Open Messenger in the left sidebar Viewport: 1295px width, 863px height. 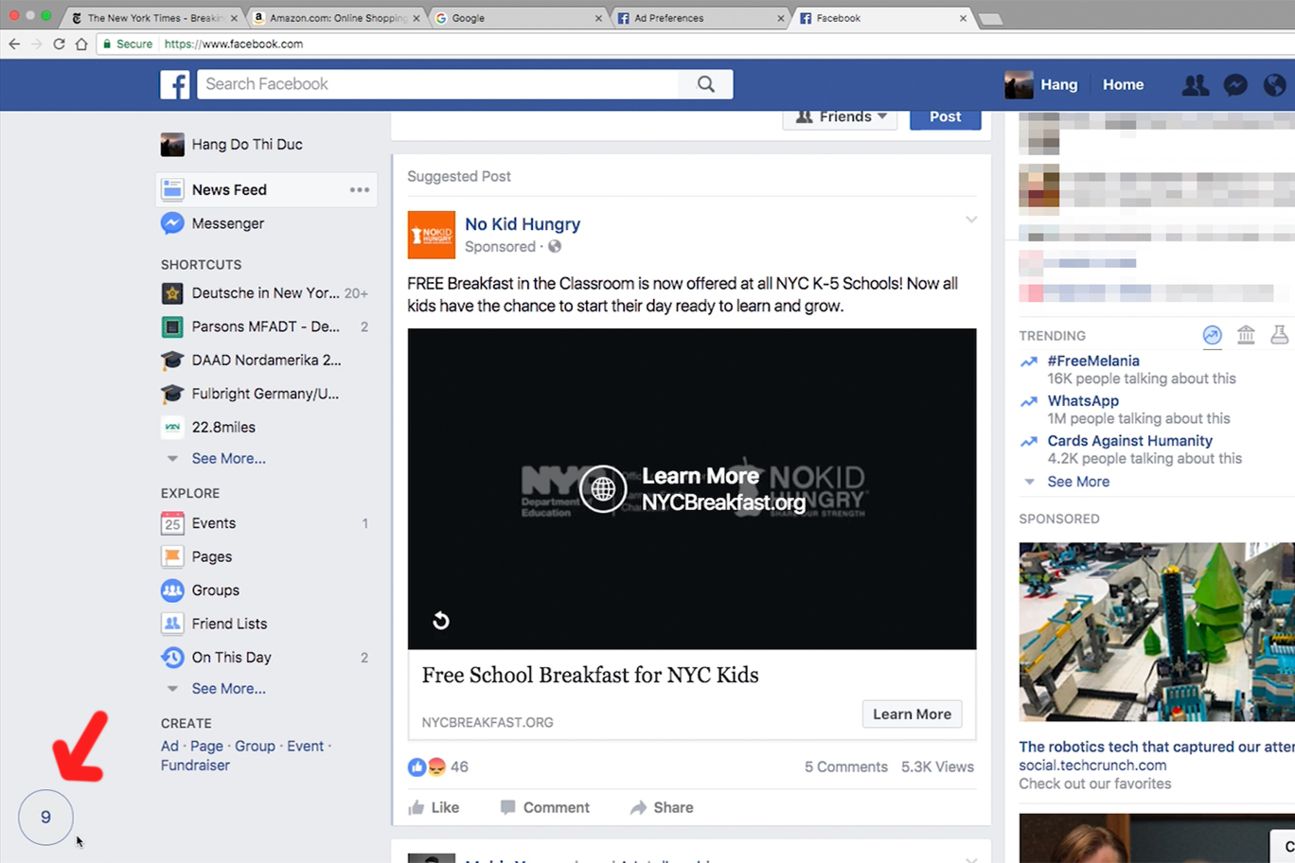(x=228, y=223)
